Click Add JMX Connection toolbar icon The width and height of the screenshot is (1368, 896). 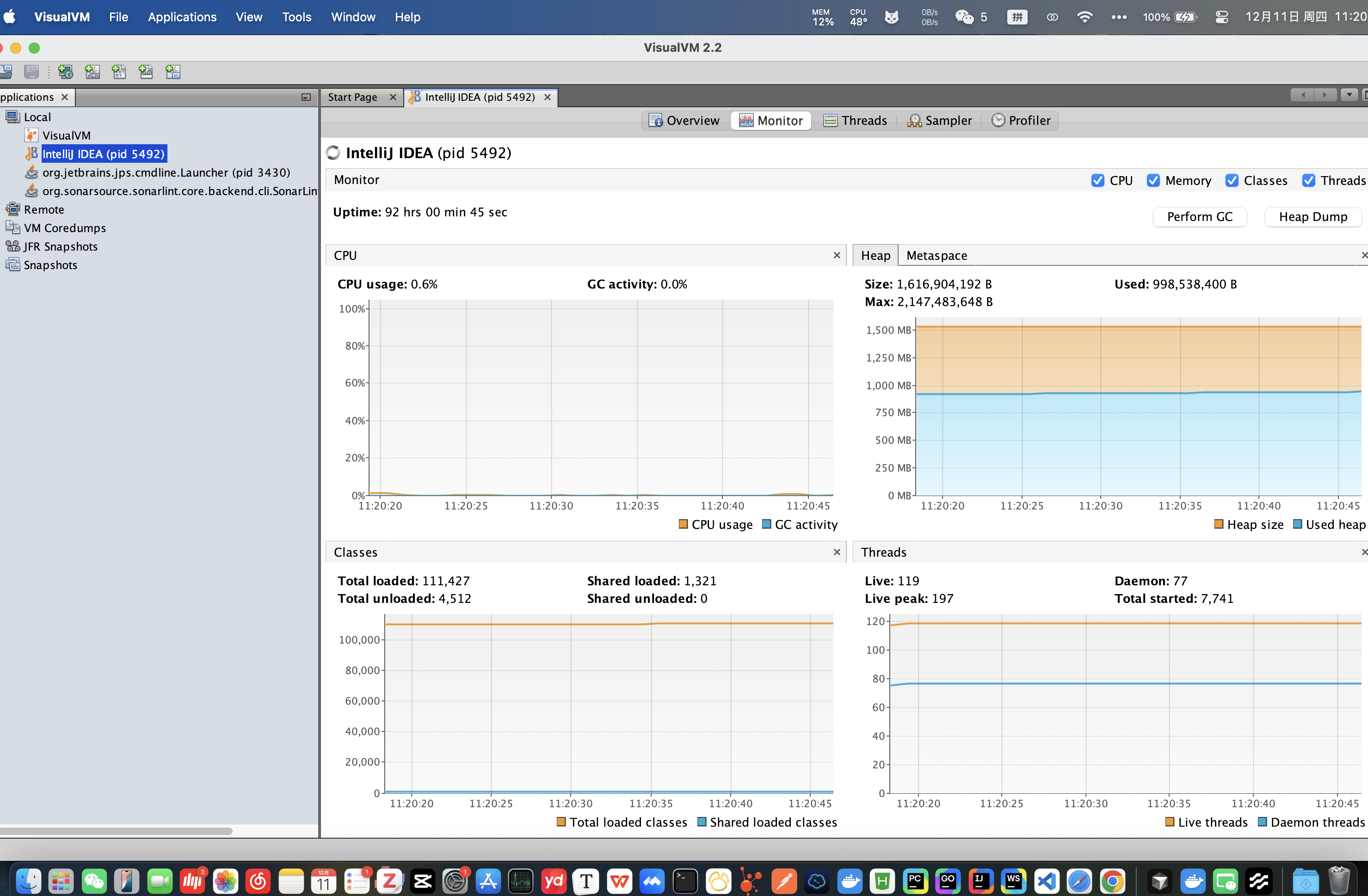[92, 72]
